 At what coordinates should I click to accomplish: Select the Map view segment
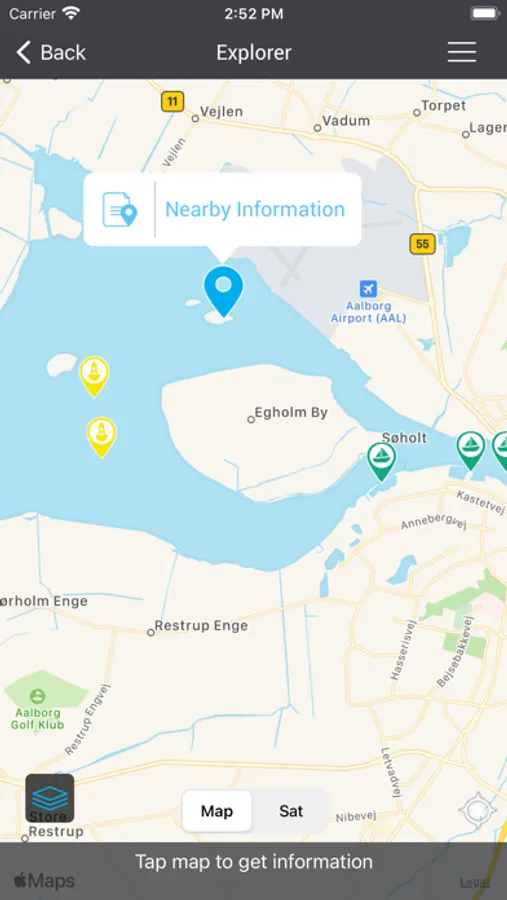click(217, 811)
